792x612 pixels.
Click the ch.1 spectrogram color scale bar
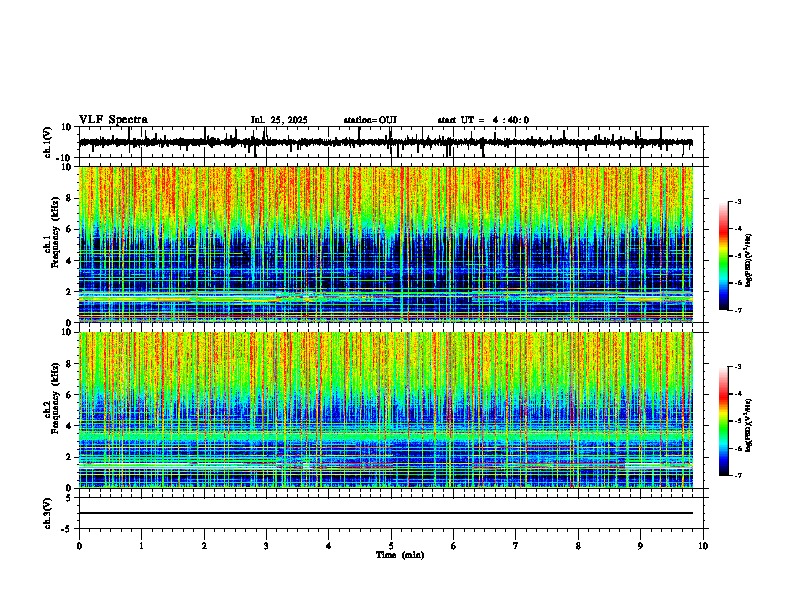pos(723,256)
